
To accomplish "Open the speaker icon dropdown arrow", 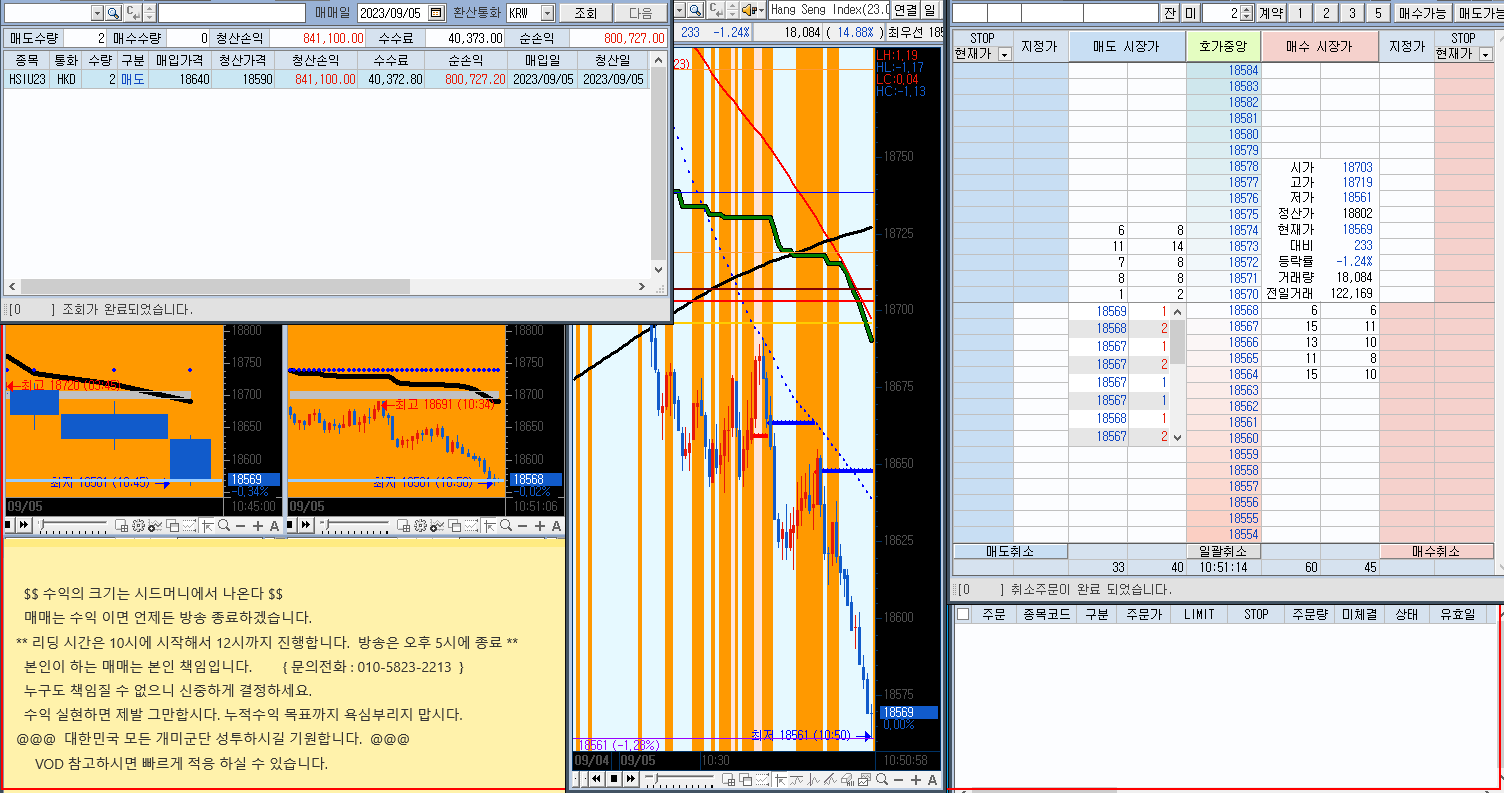I will point(761,11).
